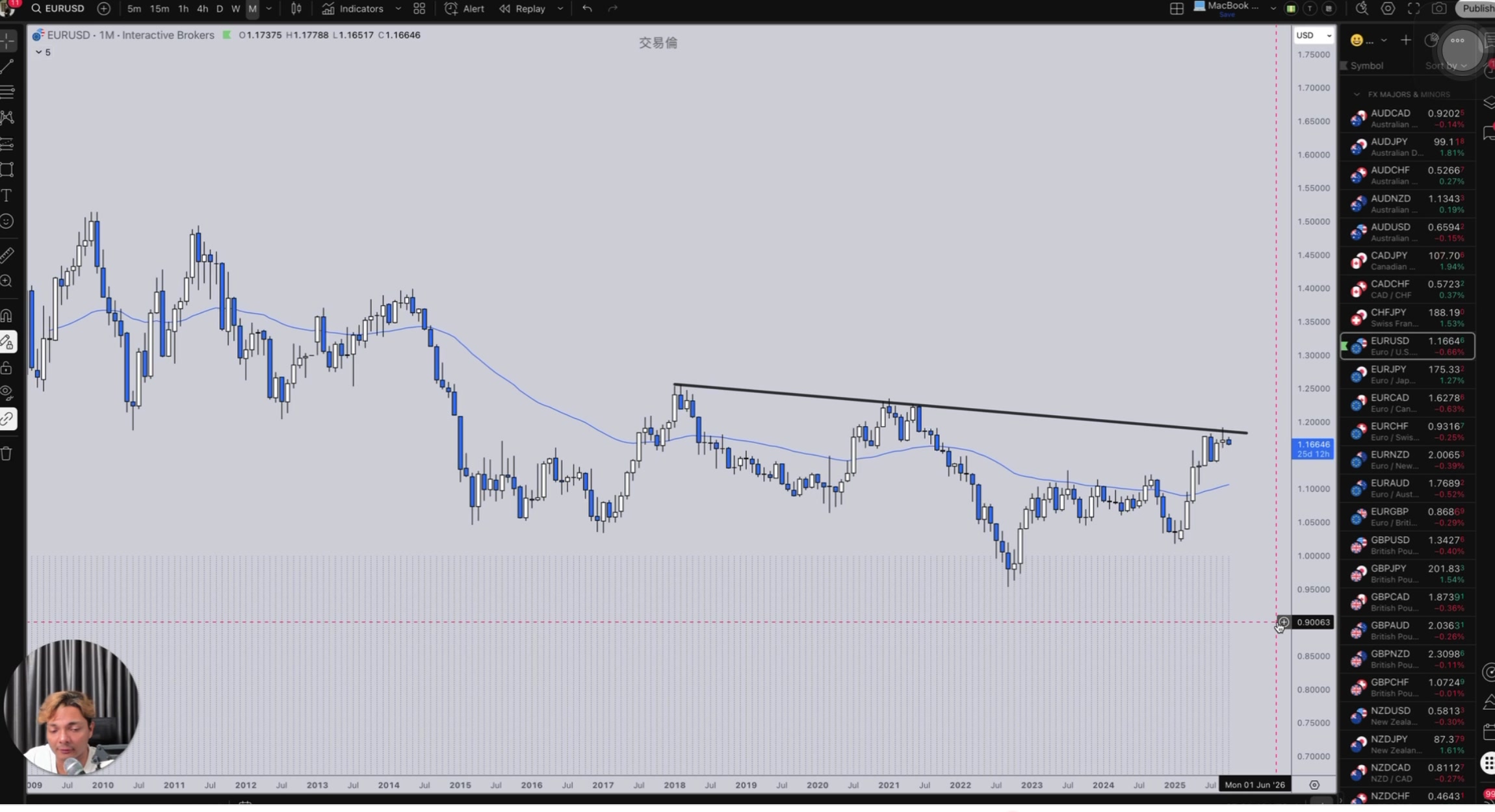Click the undo arrow

pos(587,8)
